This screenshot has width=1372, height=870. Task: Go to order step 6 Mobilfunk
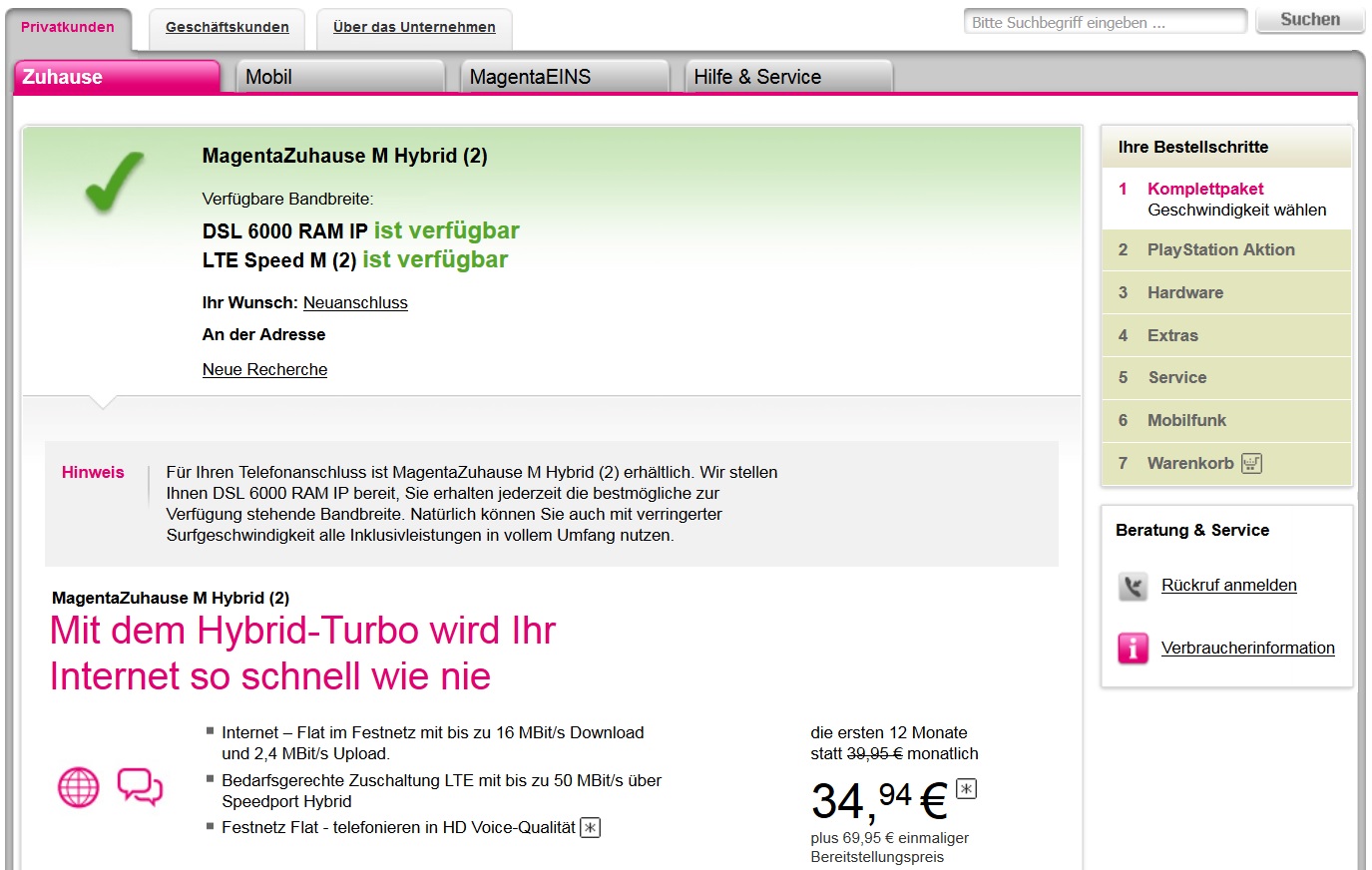pyautogui.click(x=1226, y=421)
